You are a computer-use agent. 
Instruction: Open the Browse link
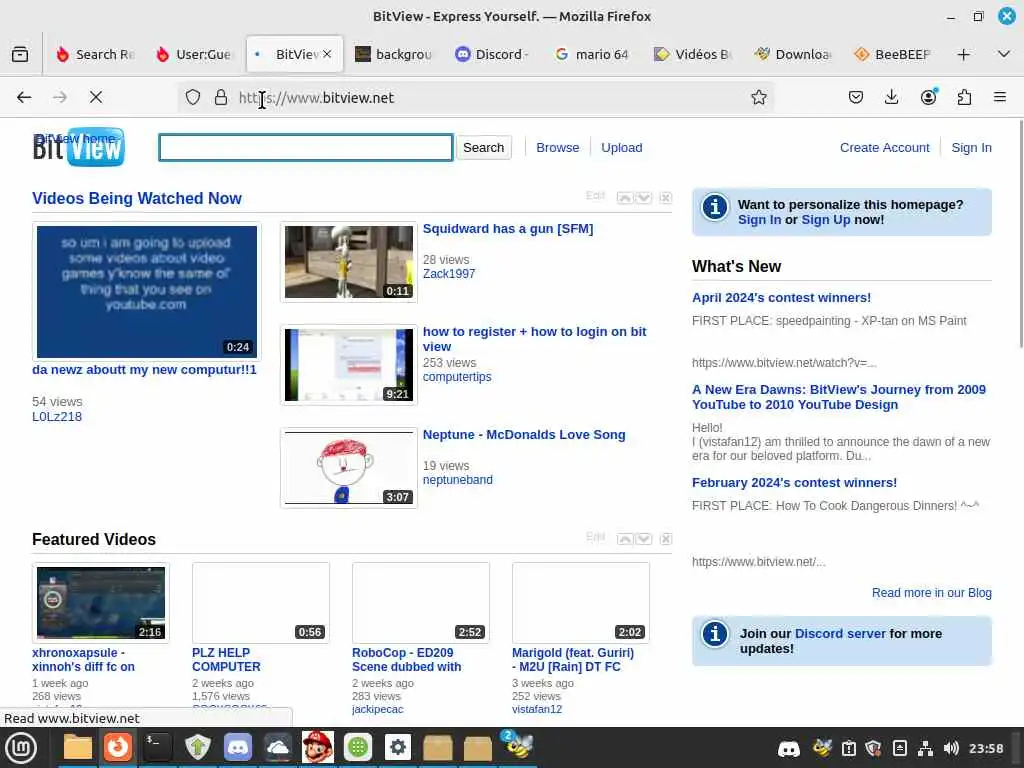click(x=558, y=148)
